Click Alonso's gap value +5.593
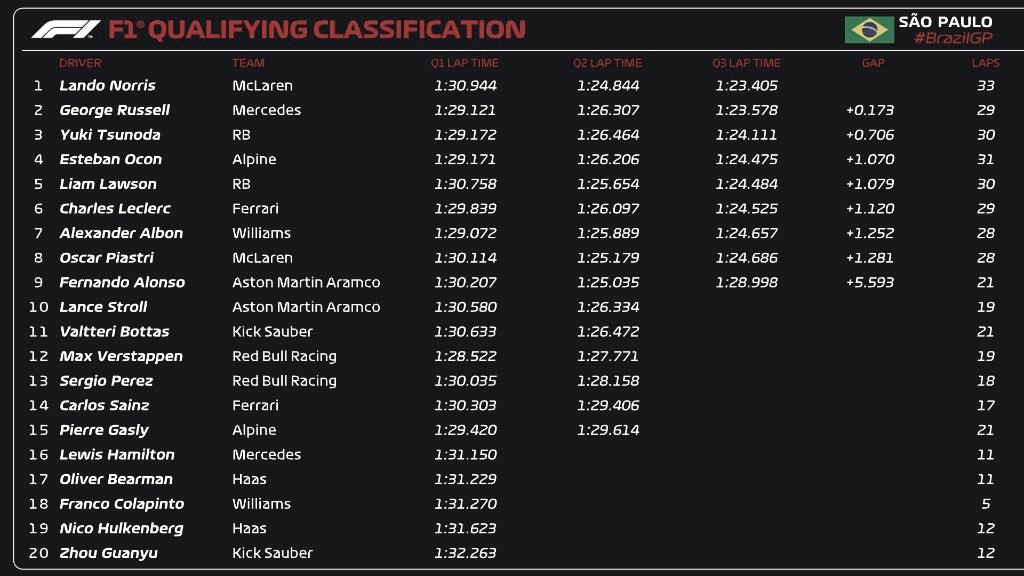 [869, 283]
